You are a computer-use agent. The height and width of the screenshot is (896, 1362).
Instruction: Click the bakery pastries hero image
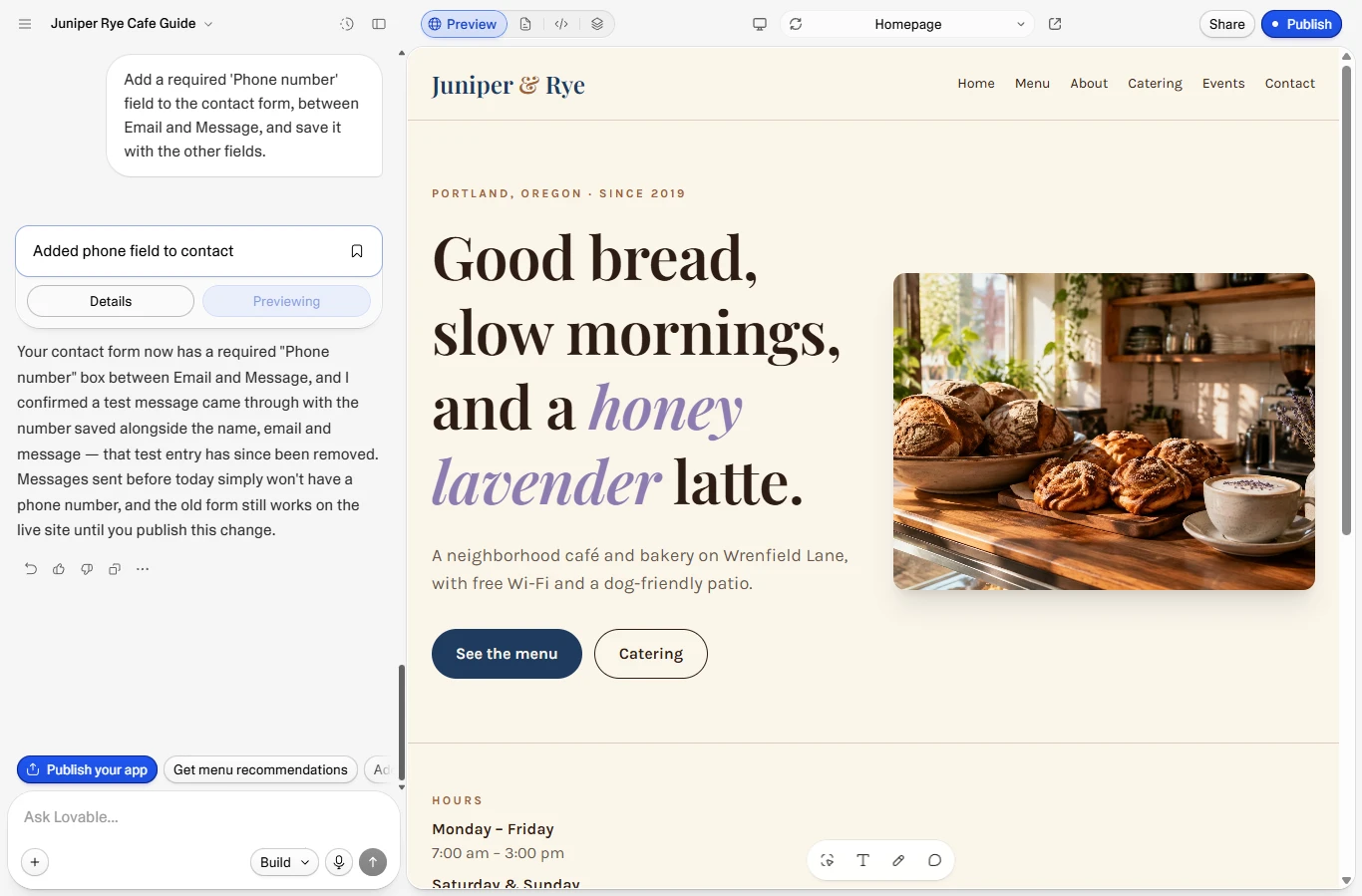click(x=1104, y=432)
